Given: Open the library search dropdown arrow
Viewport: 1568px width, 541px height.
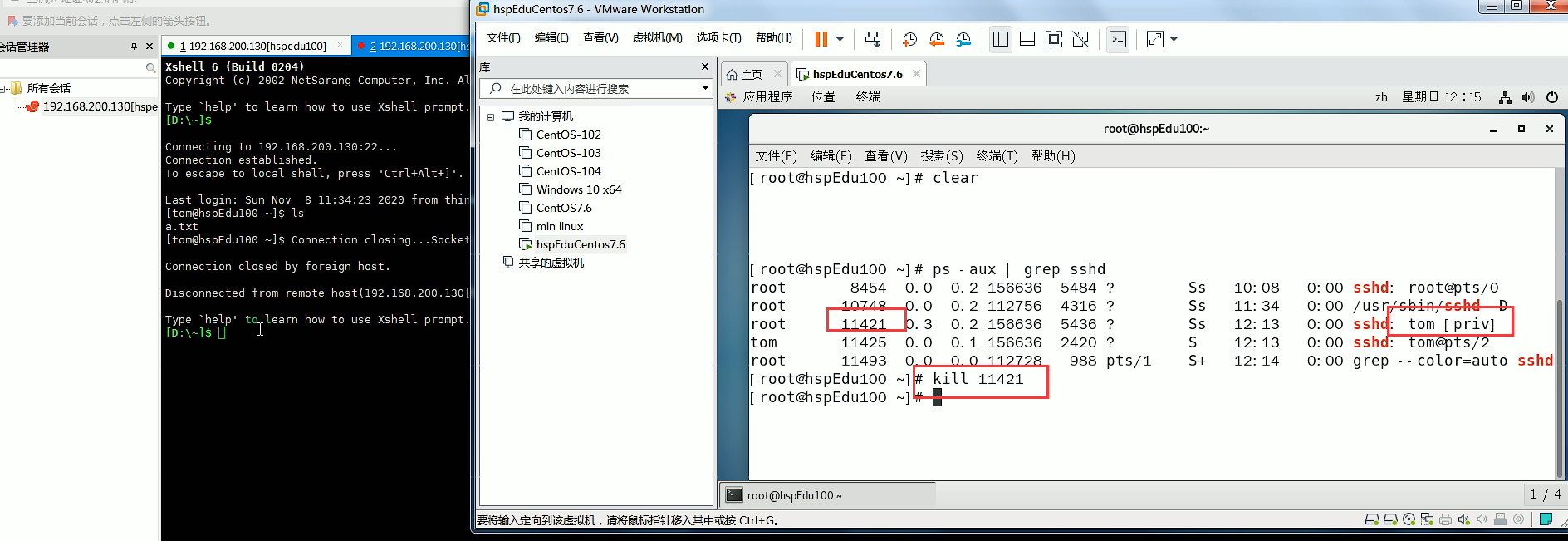Looking at the screenshot, I should pyautogui.click(x=705, y=88).
